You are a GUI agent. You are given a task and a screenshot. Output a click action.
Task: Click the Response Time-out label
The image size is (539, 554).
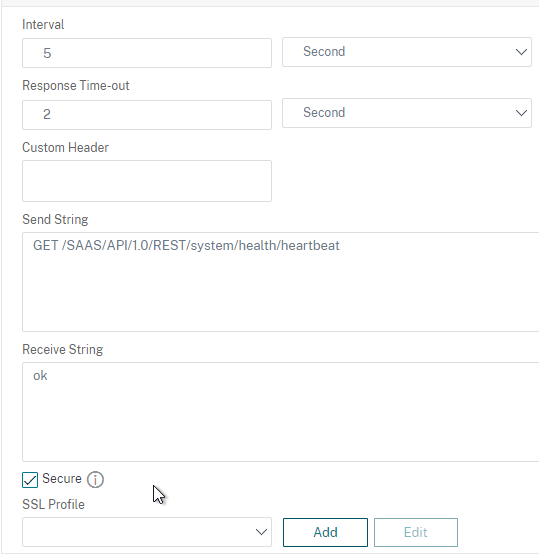pyautogui.click(x=76, y=86)
